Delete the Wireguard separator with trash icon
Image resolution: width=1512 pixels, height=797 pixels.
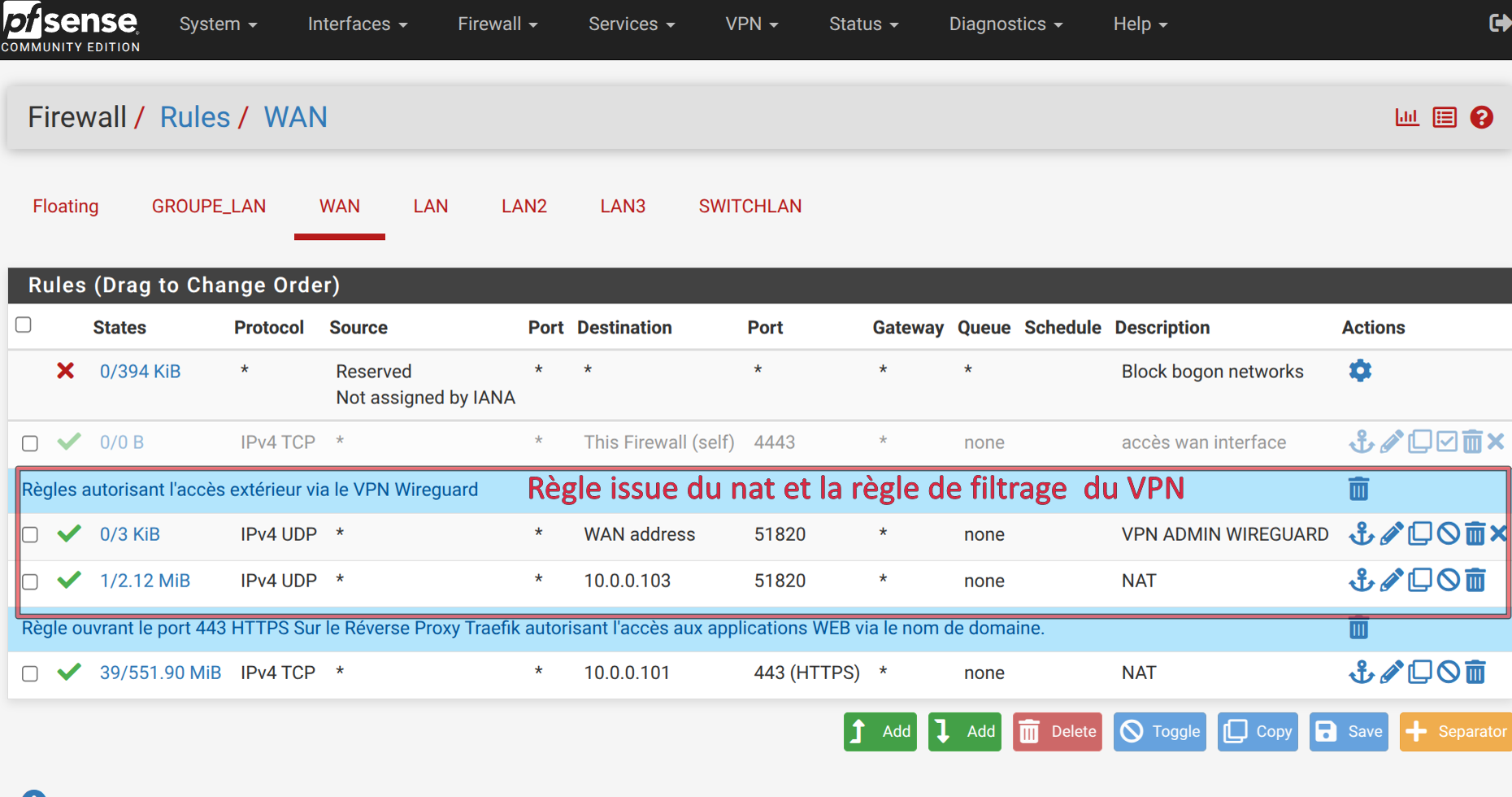(1358, 490)
